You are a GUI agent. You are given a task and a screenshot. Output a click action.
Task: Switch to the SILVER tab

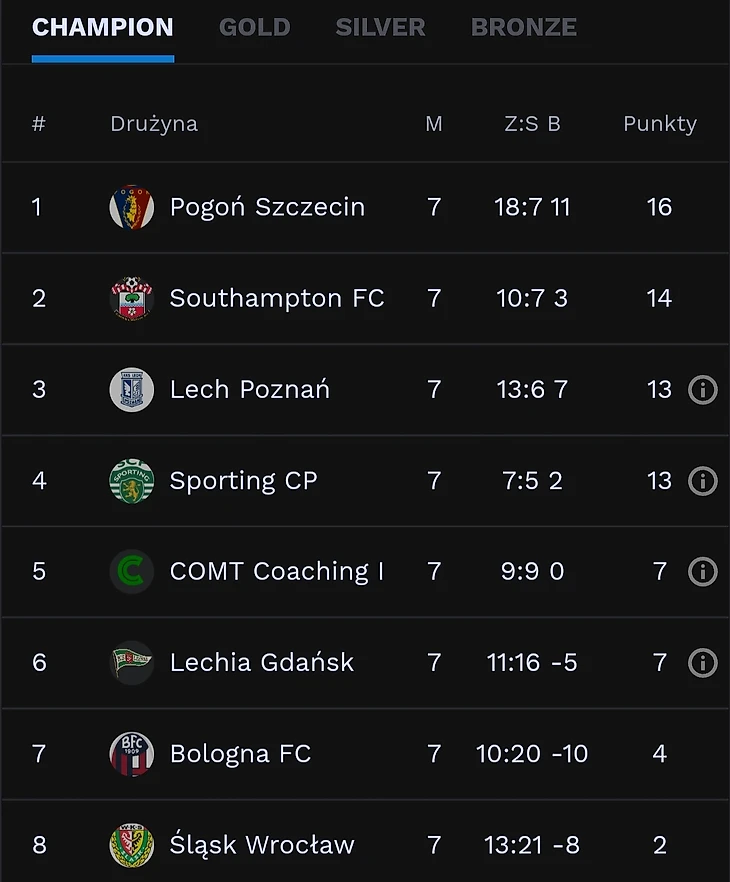point(380,27)
